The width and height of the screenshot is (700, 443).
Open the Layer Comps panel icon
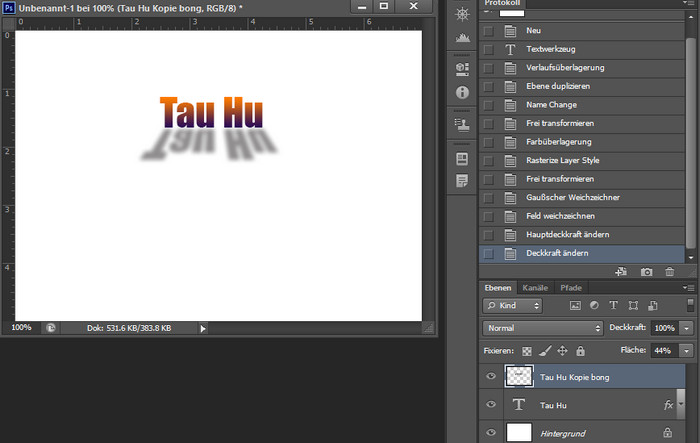(x=462, y=159)
